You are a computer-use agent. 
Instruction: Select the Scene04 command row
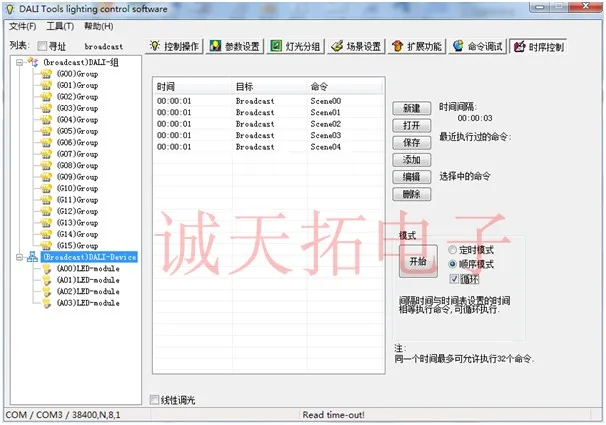(x=268, y=147)
